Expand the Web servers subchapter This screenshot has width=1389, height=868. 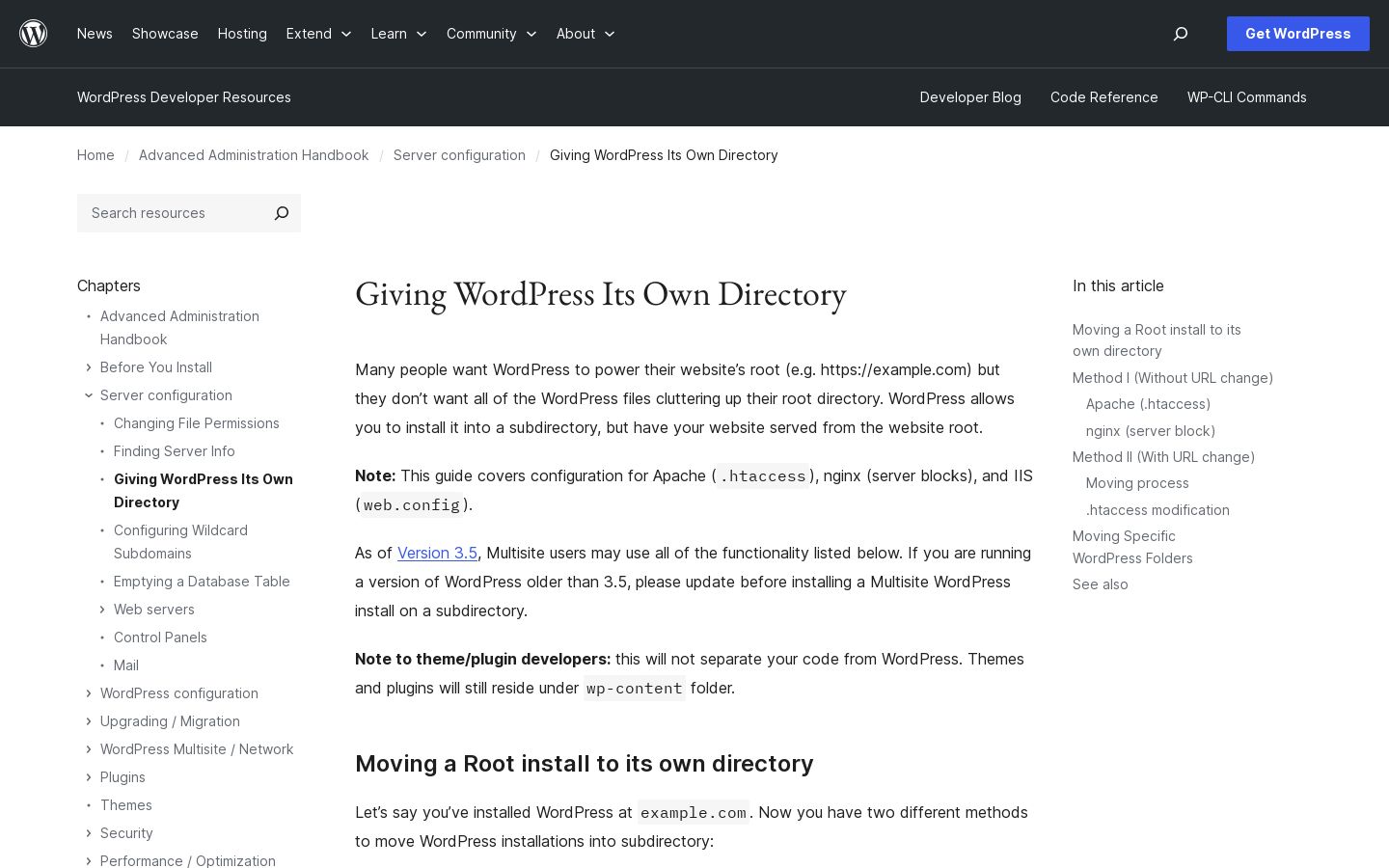[x=102, y=610]
